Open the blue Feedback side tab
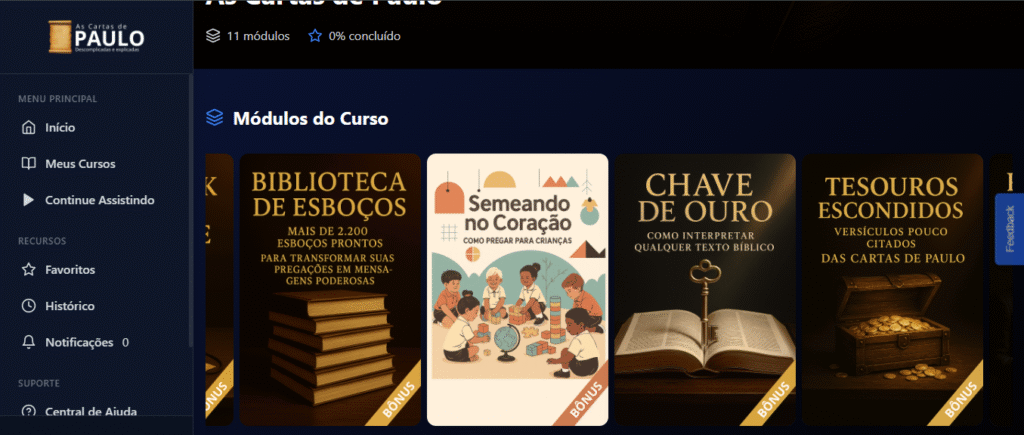The height and width of the screenshot is (435, 1024). tap(1009, 229)
